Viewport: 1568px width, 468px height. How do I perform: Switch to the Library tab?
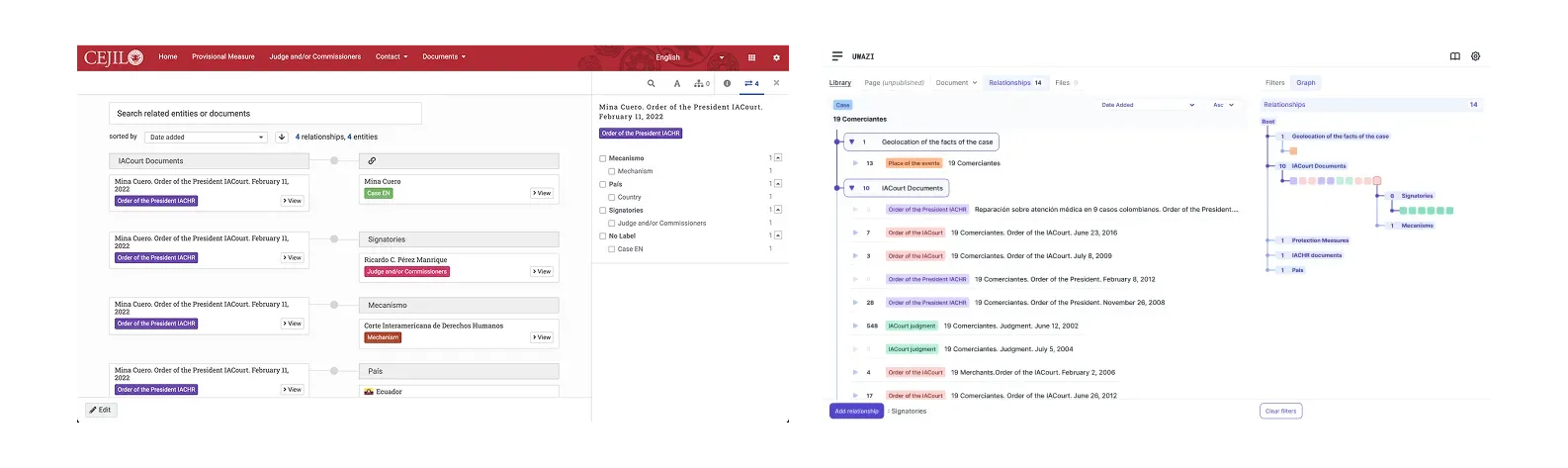pyautogui.click(x=840, y=83)
